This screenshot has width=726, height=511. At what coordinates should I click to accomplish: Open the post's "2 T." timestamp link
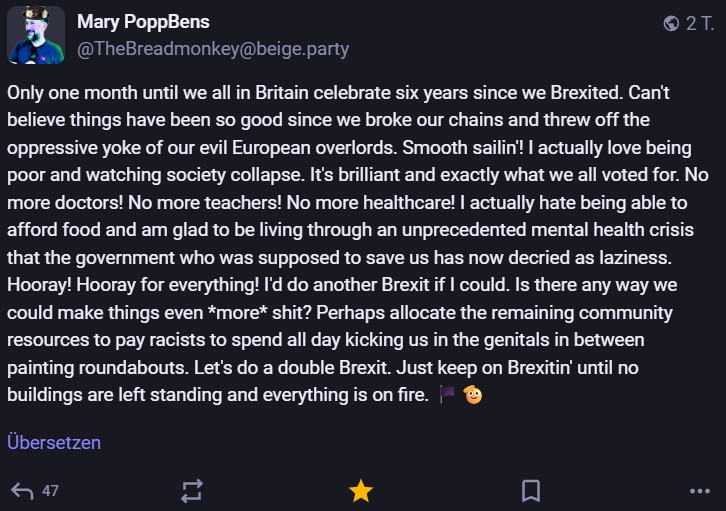pos(699,23)
